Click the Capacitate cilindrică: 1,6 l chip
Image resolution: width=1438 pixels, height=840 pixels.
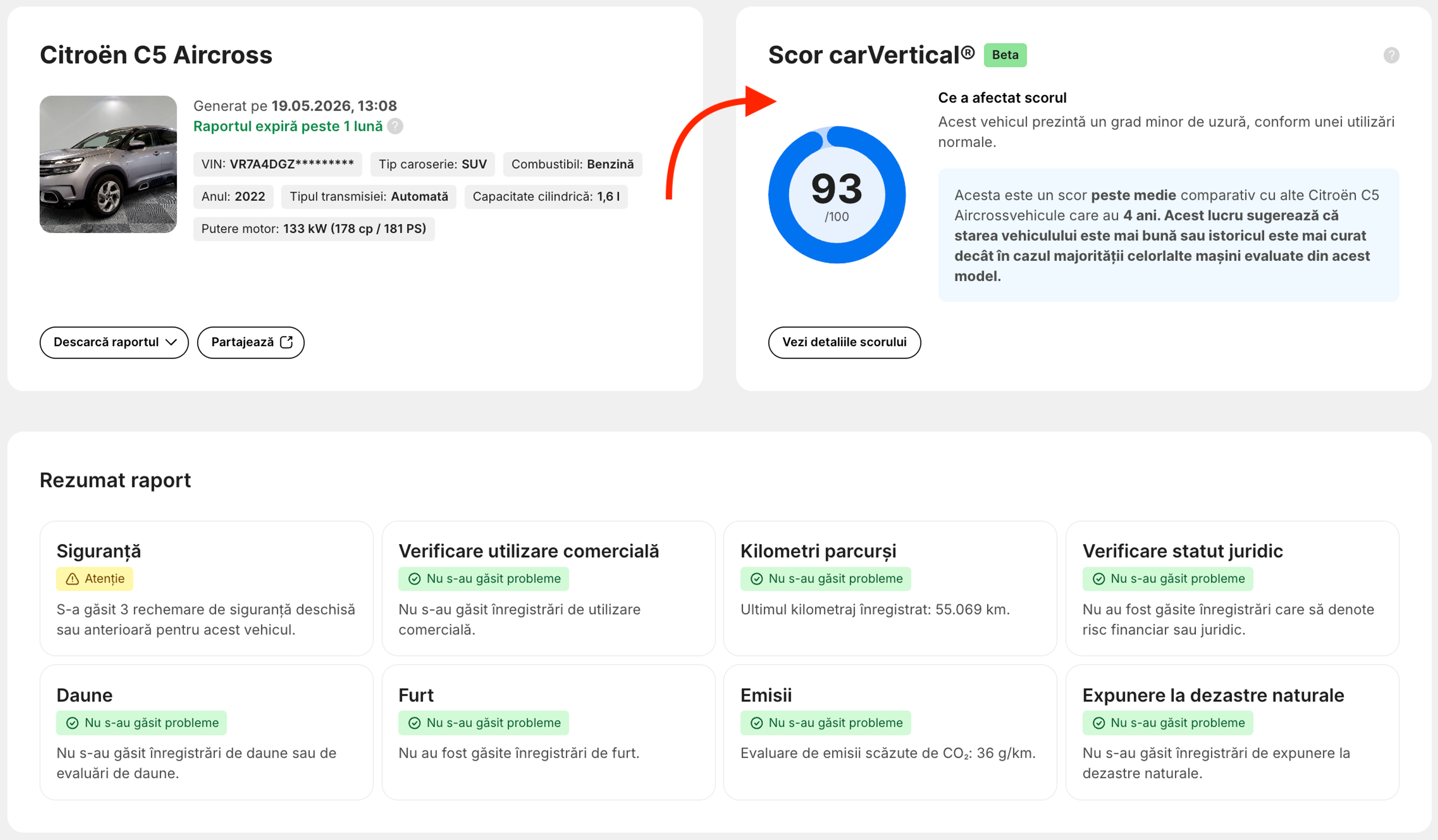(546, 197)
